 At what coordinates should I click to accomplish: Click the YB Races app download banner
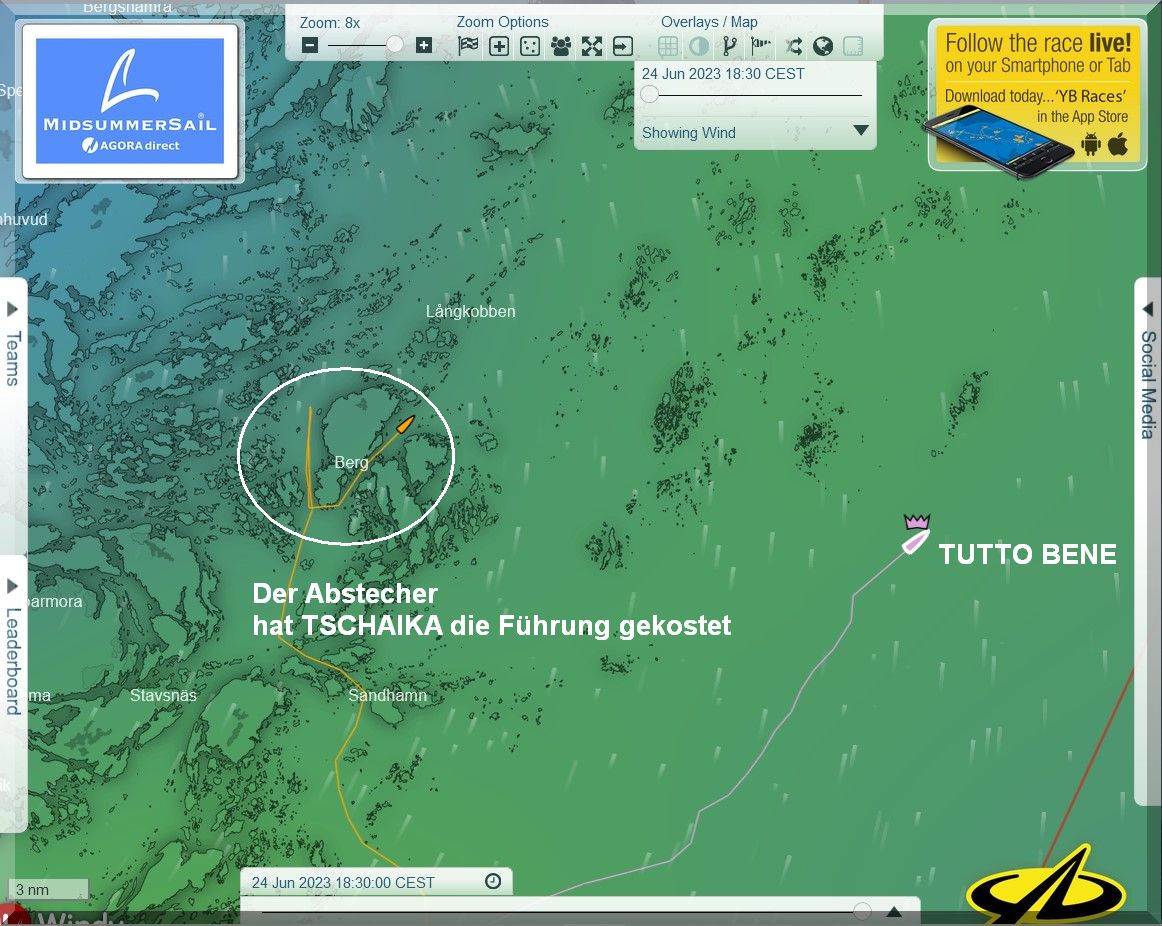(x=1035, y=97)
